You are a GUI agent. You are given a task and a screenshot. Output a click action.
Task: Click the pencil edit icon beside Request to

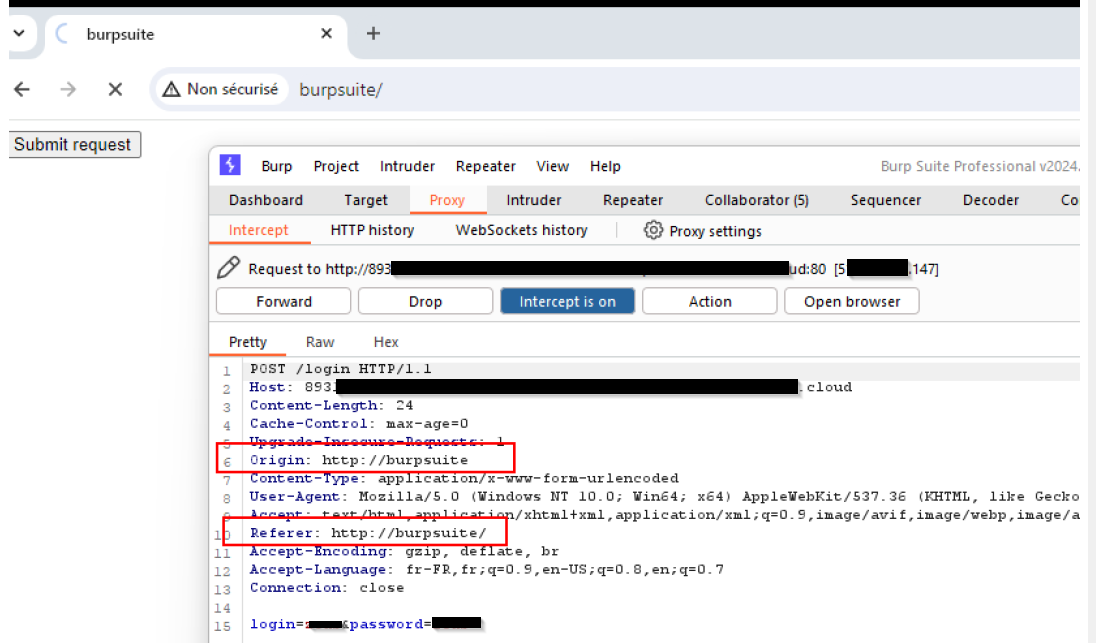(229, 268)
